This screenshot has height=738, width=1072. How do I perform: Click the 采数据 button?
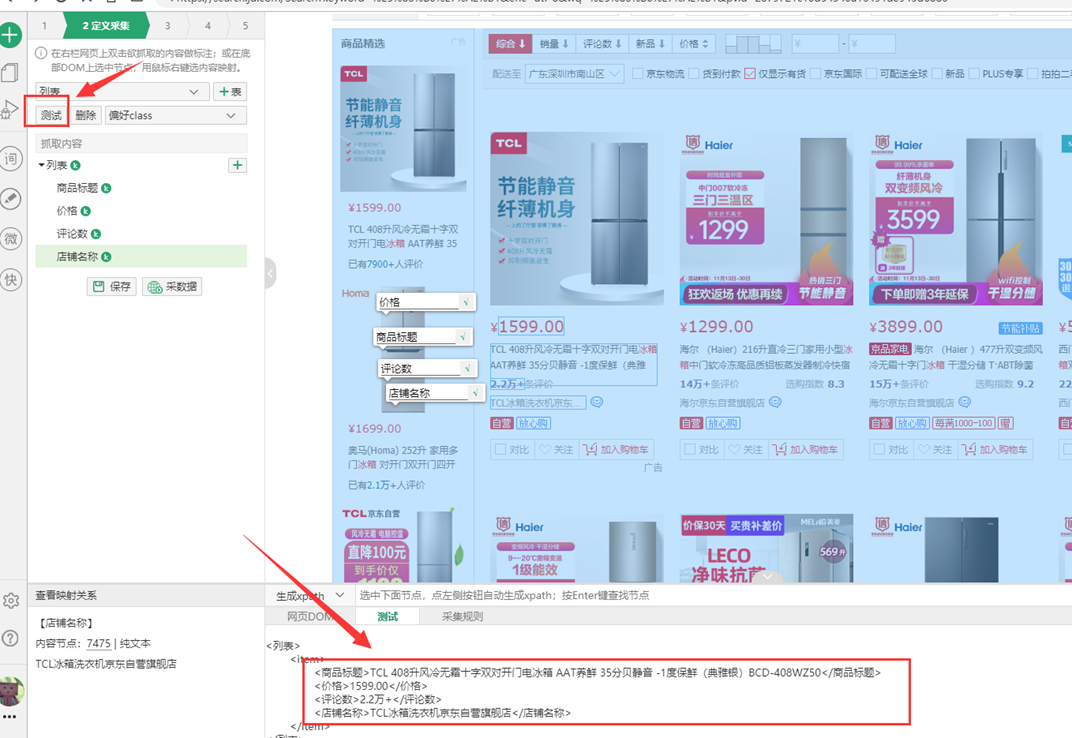172,287
